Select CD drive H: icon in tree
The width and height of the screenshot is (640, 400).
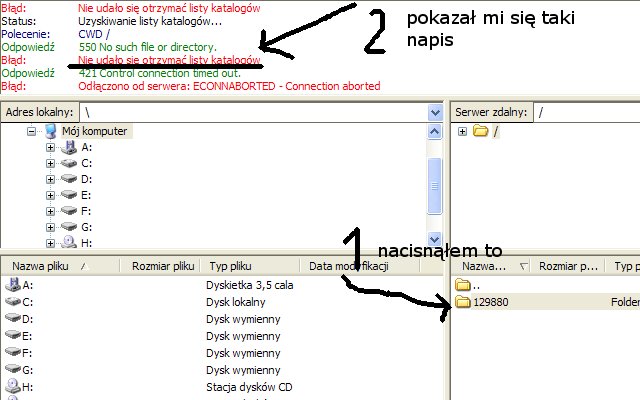(x=69, y=242)
